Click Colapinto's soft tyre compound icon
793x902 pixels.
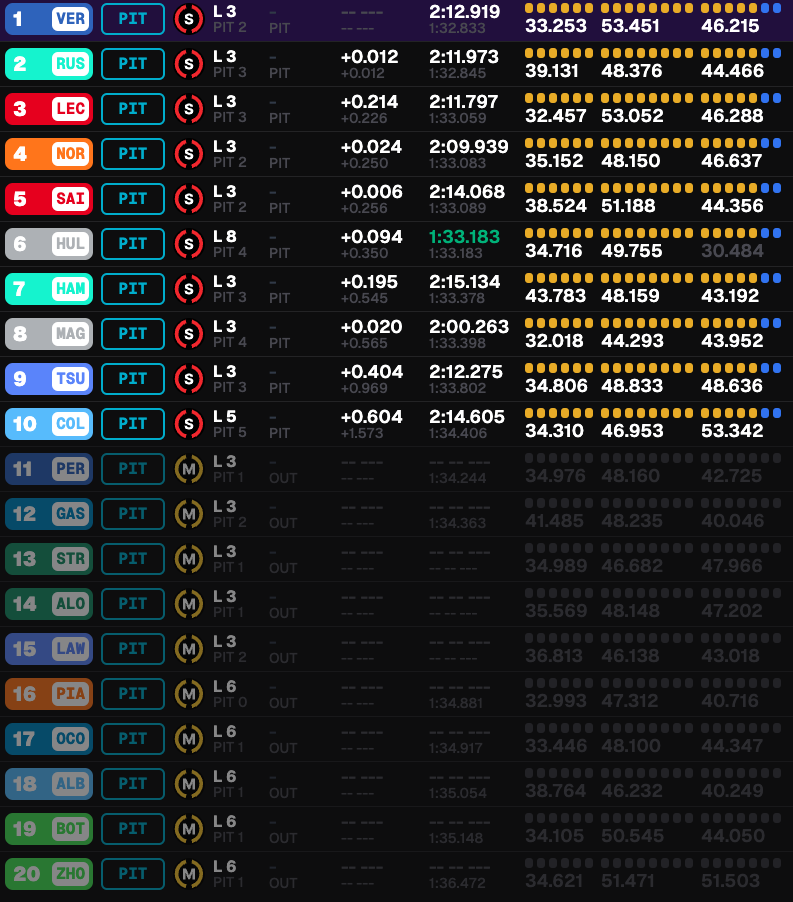(x=189, y=424)
